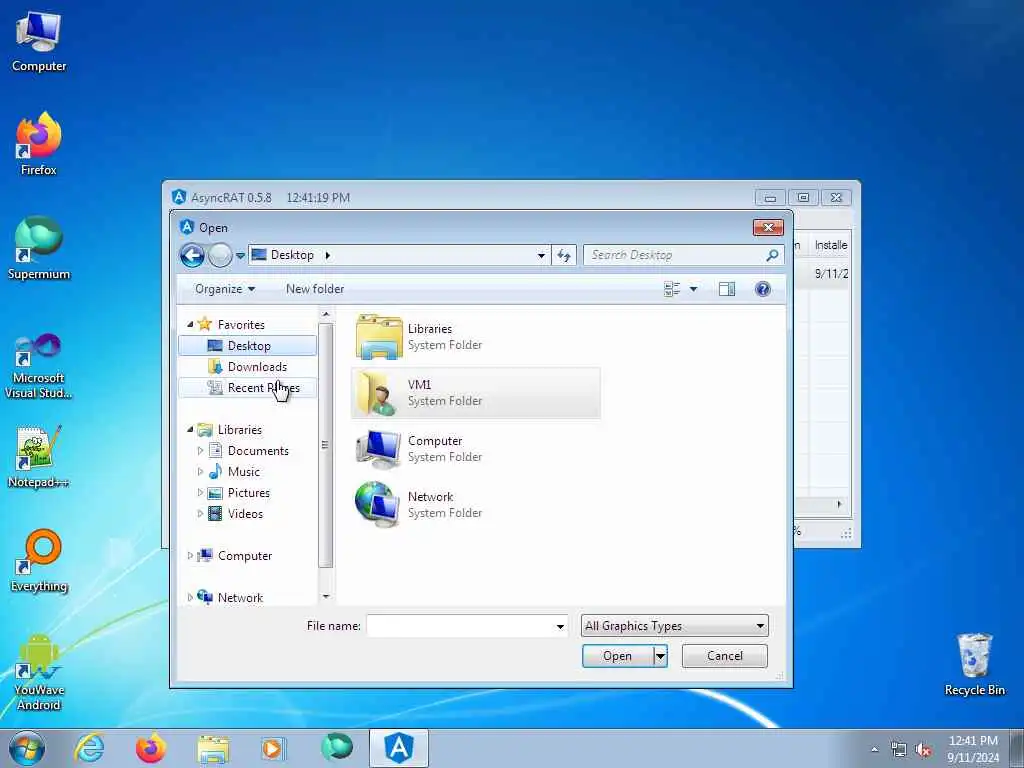Select the Libraries system folder icon

click(x=379, y=337)
